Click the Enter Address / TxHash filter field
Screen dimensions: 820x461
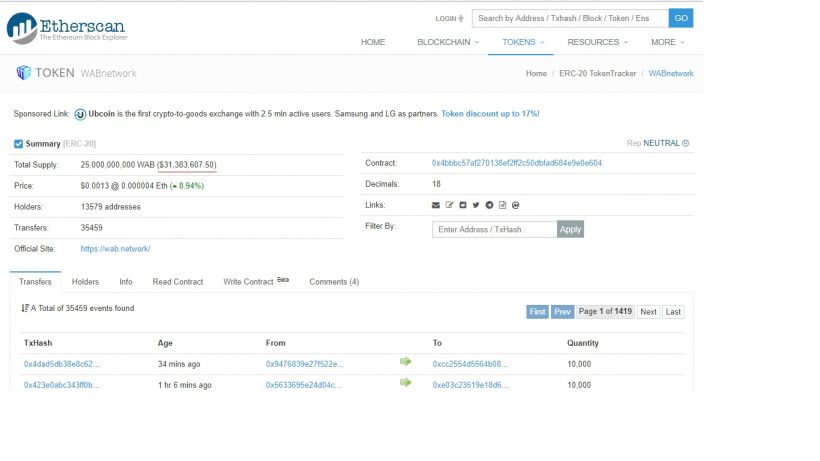[494, 229]
